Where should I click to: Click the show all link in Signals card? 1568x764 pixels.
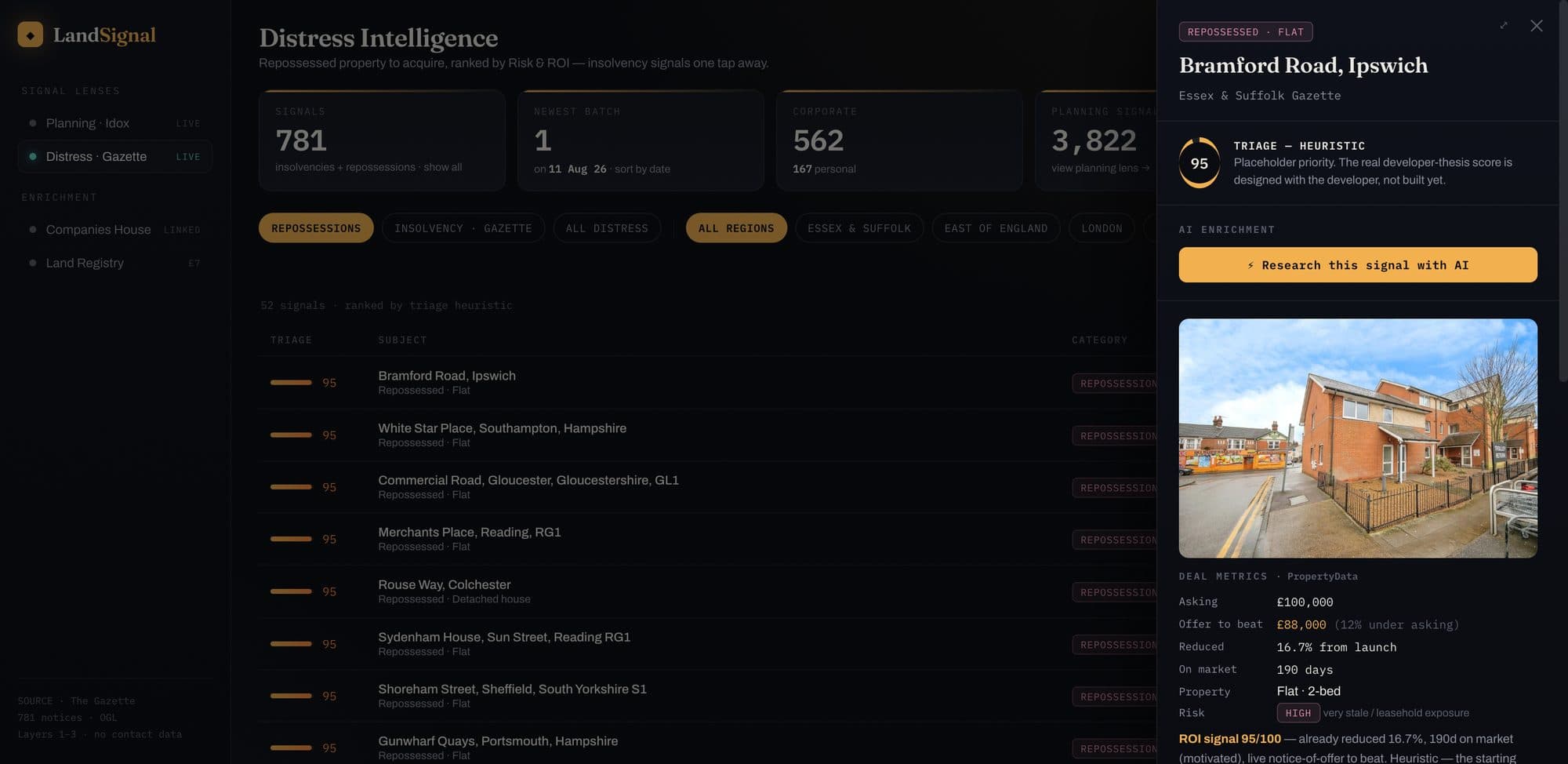coord(443,167)
